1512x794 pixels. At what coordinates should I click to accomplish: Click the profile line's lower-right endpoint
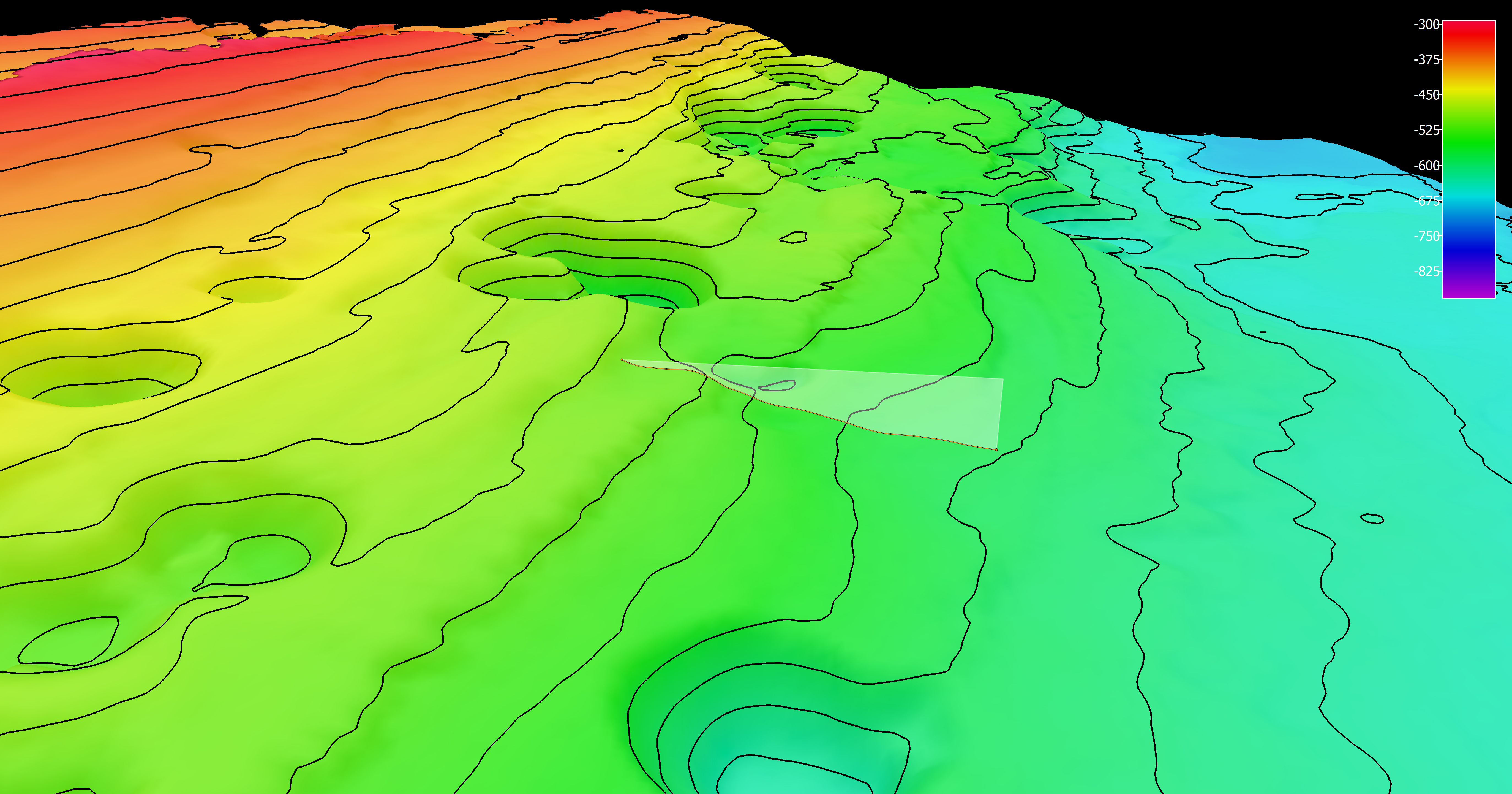point(996,450)
